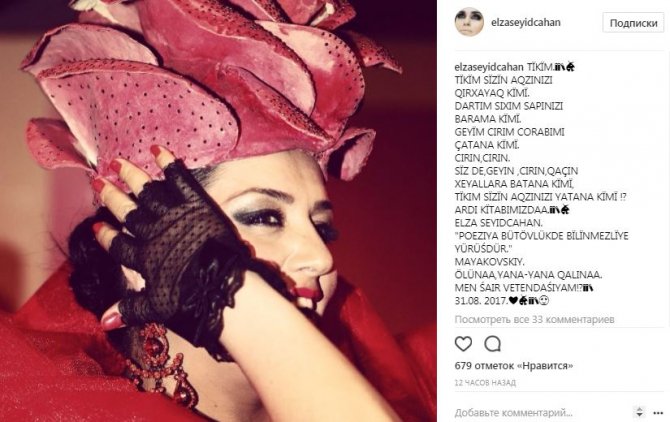670x422 pixels.
Task: Open the 12 часов назад timestamp
Action: click(485, 382)
